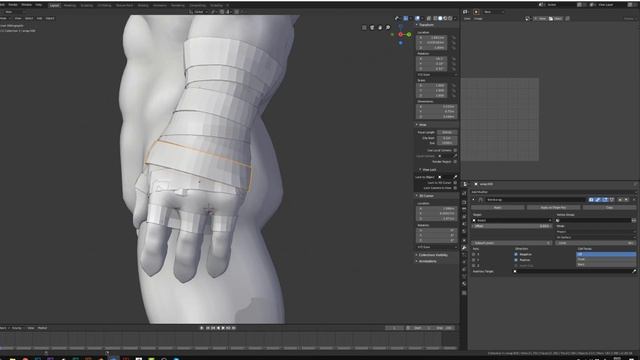Toggle the Negative direction checkbox
The image size is (640, 360).
(x=516, y=254)
